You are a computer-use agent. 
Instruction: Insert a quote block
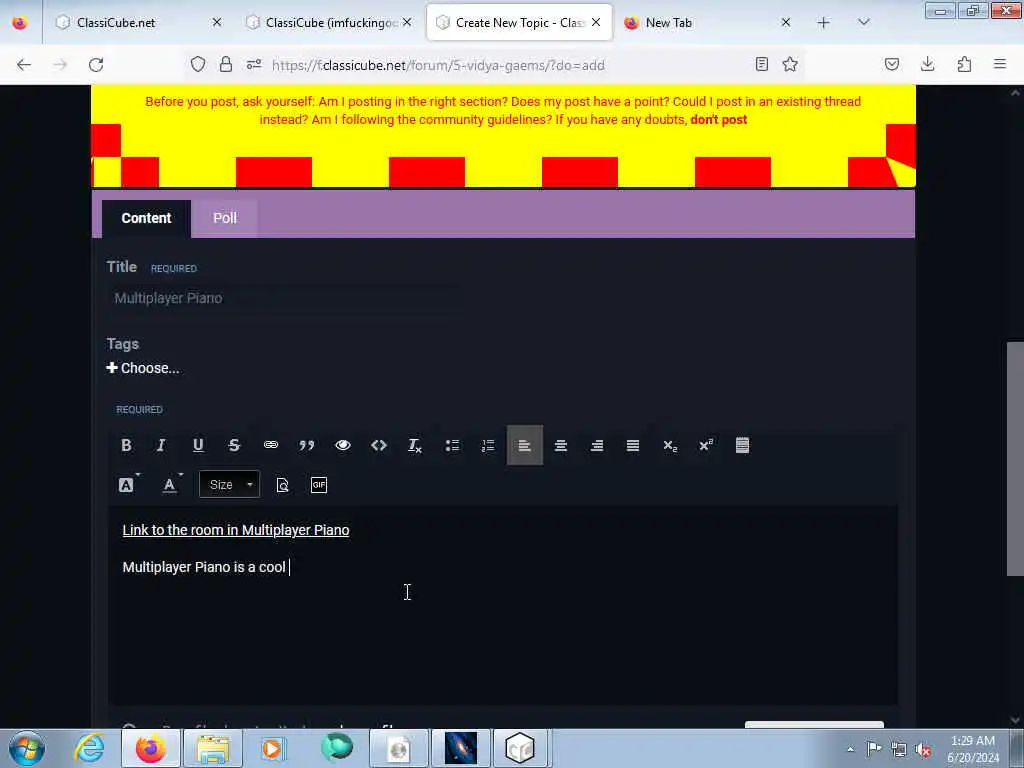click(x=306, y=445)
